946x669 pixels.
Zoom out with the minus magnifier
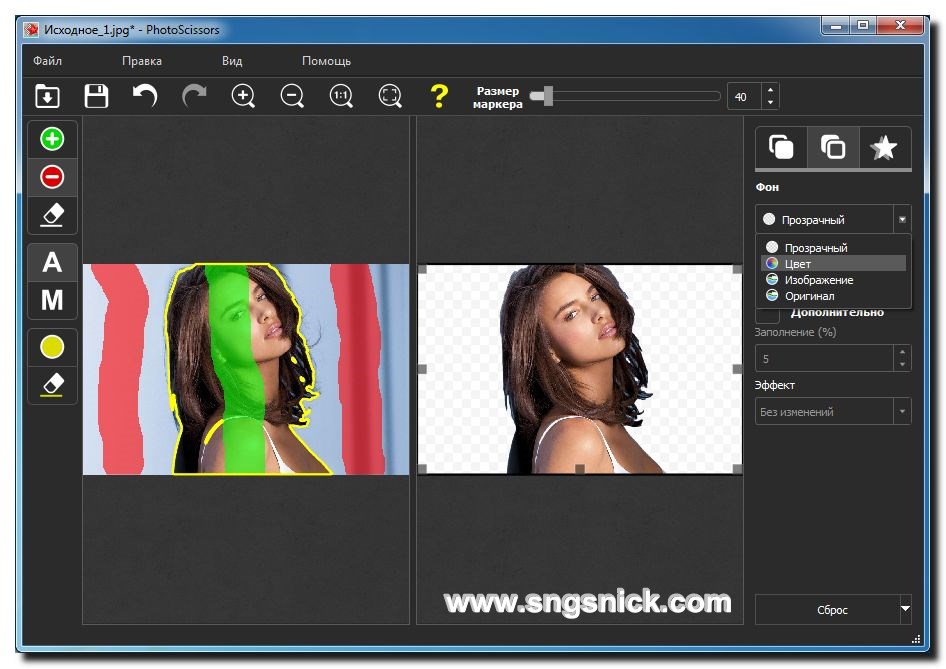coord(292,96)
